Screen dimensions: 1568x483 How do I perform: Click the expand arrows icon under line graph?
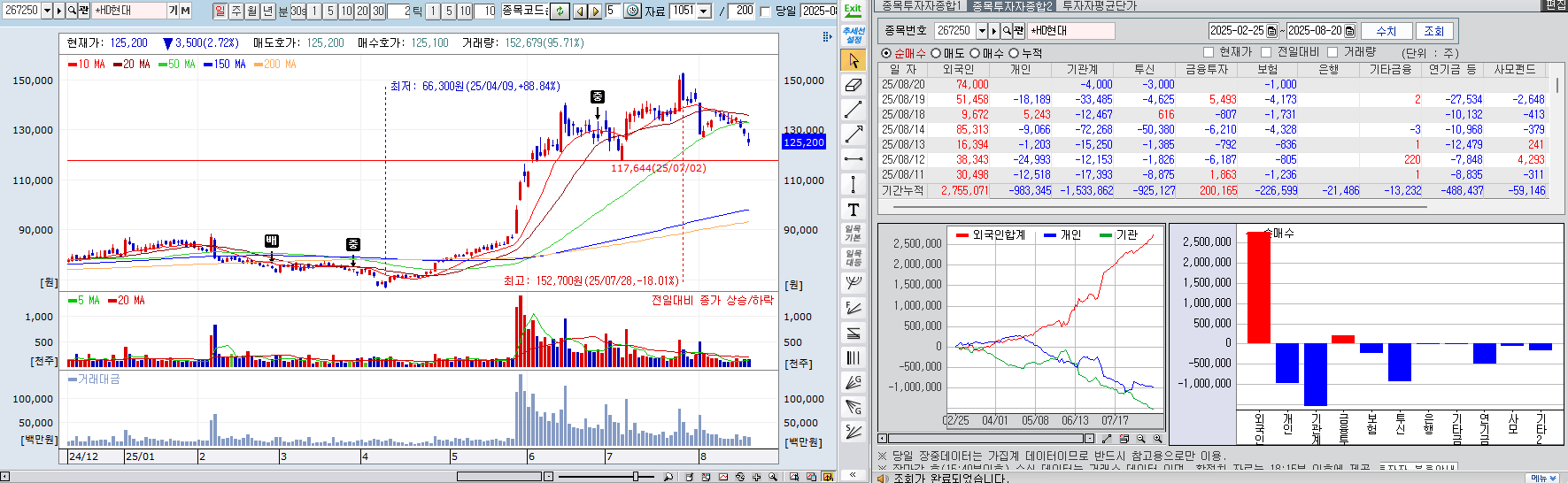click(x=1107, y=439)
